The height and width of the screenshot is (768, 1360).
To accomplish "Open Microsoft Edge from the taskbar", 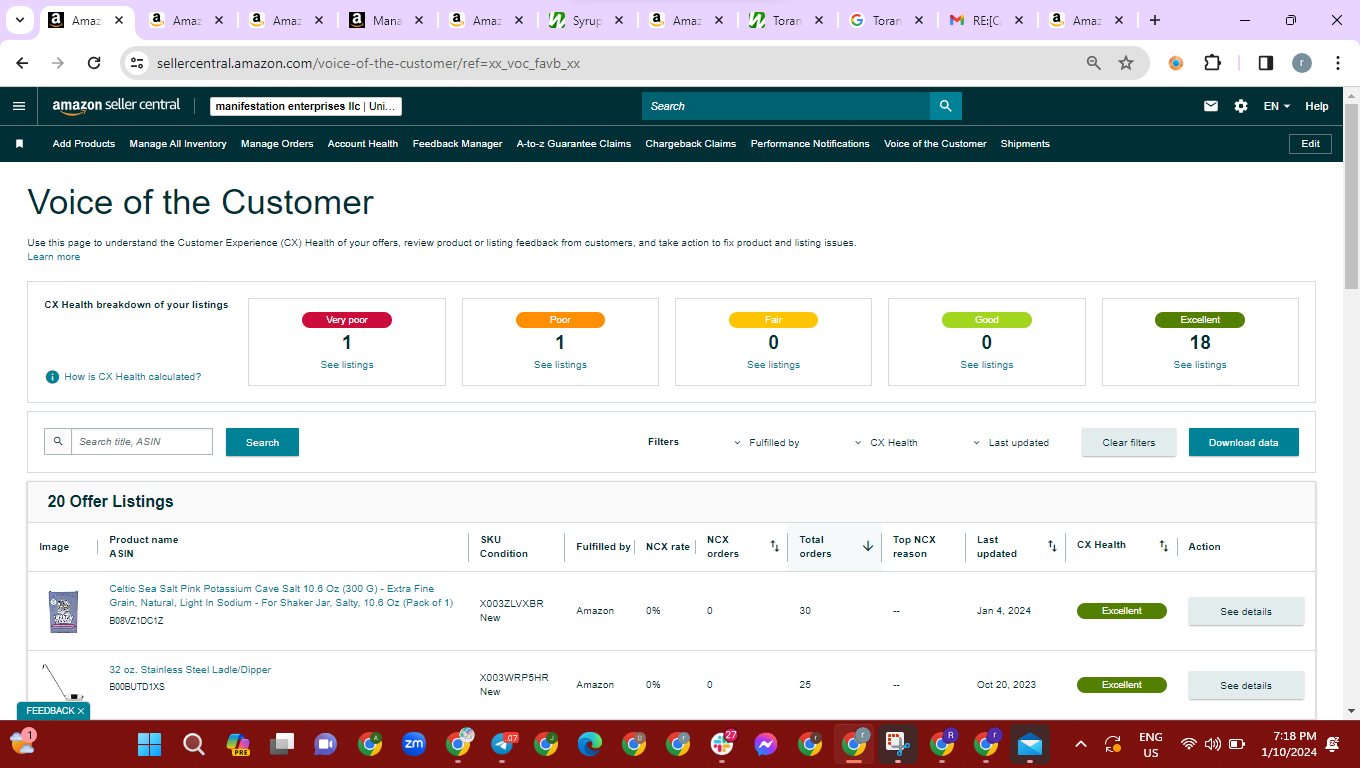I will coord(590,744).
